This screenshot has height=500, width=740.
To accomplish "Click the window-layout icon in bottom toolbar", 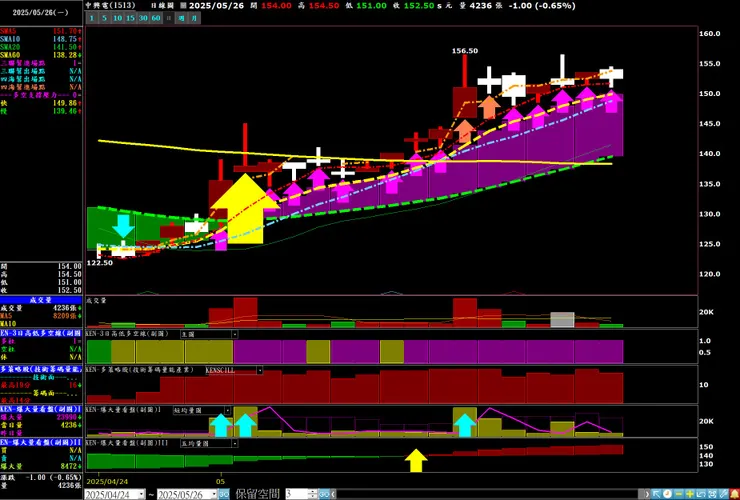I will tap(701, 494).
